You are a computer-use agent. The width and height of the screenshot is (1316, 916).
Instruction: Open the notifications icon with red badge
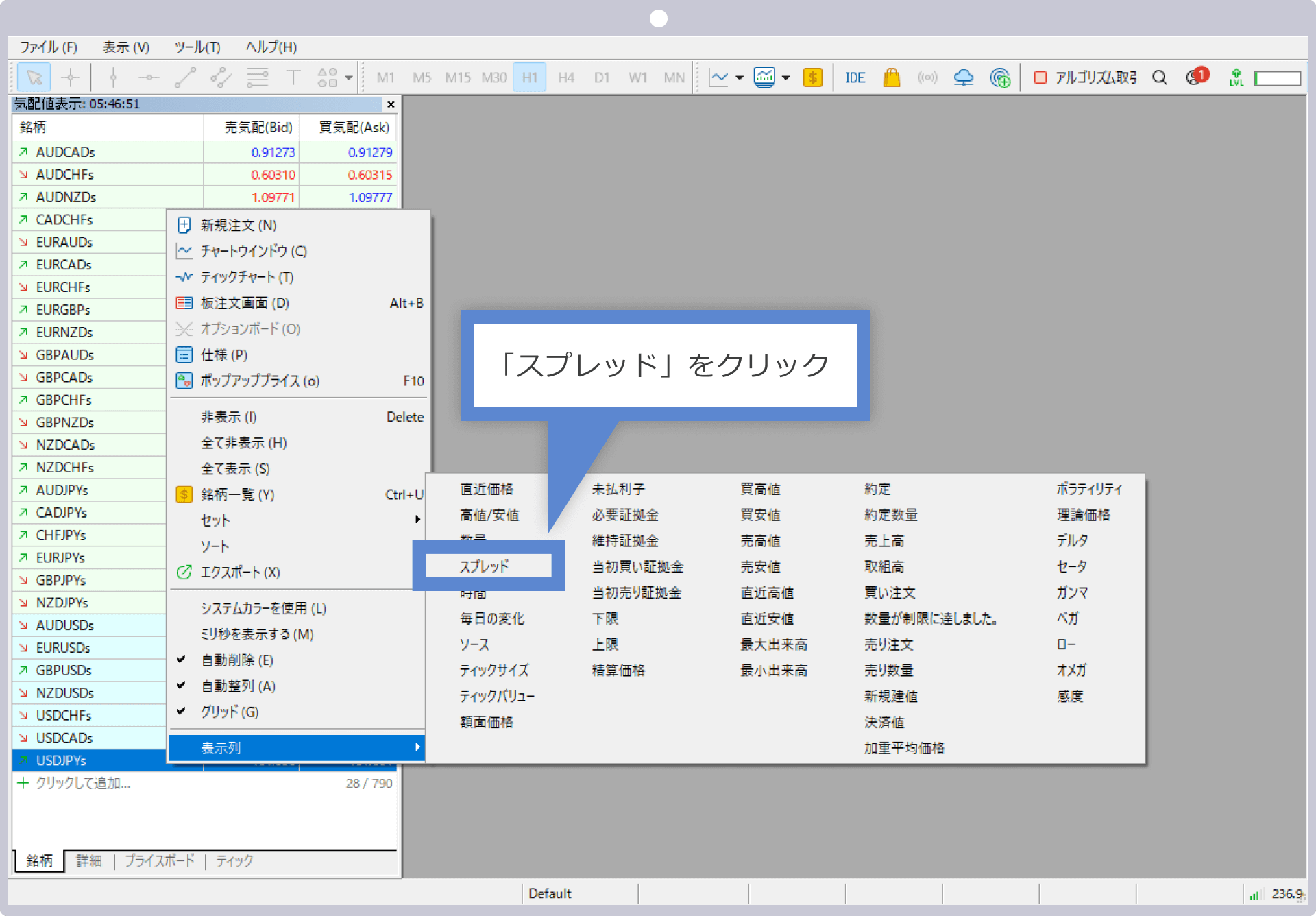(1197, 76)
